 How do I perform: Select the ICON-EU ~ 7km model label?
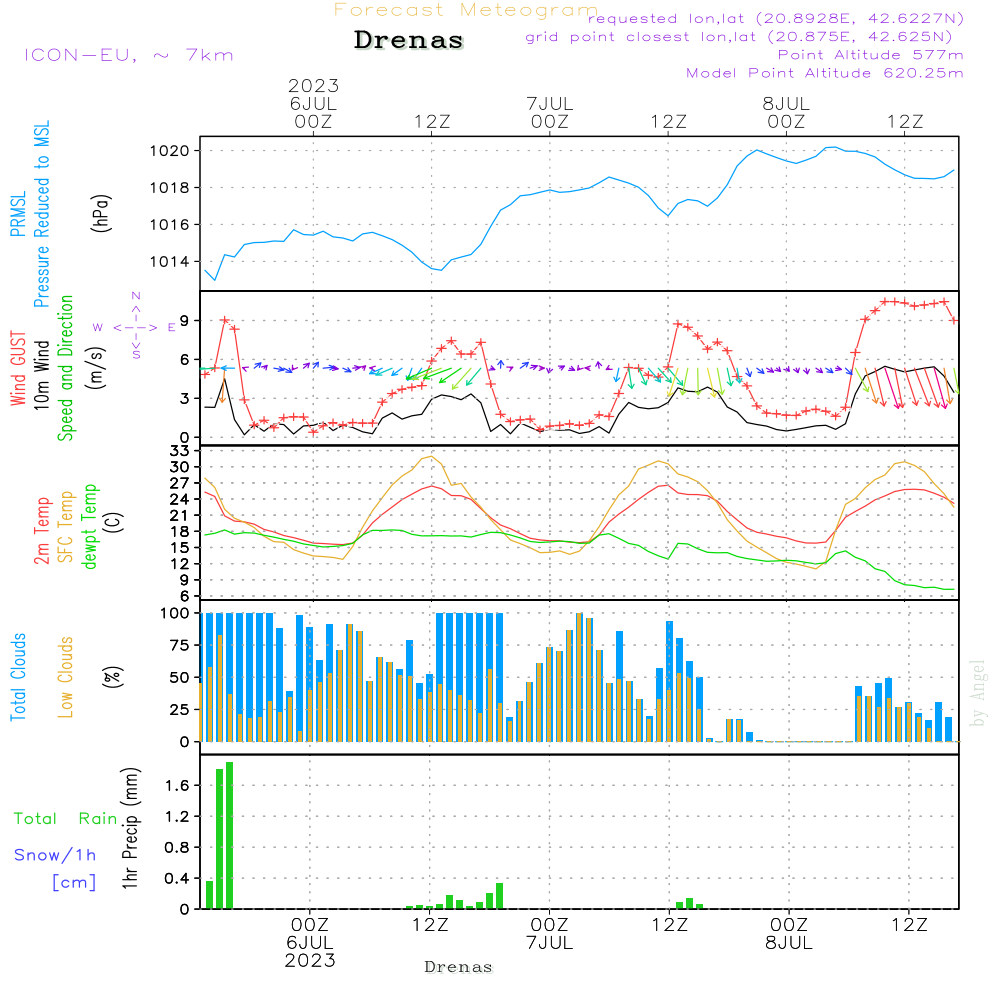tap(128, 55)
